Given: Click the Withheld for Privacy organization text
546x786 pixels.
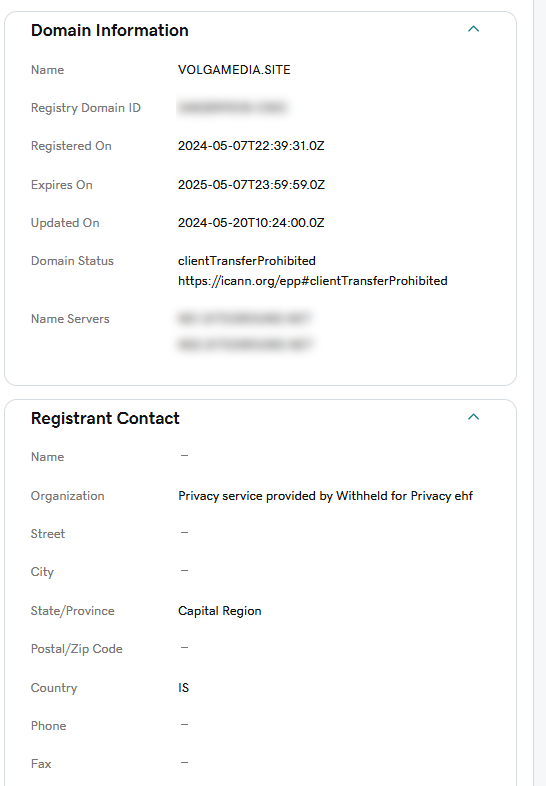Looking at the screenshot, I should point(325,496).
